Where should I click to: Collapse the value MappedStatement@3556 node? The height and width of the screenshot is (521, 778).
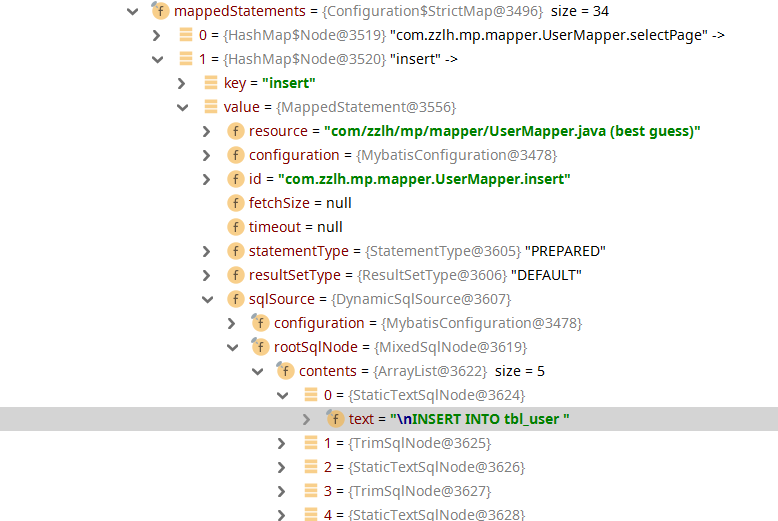183,108
